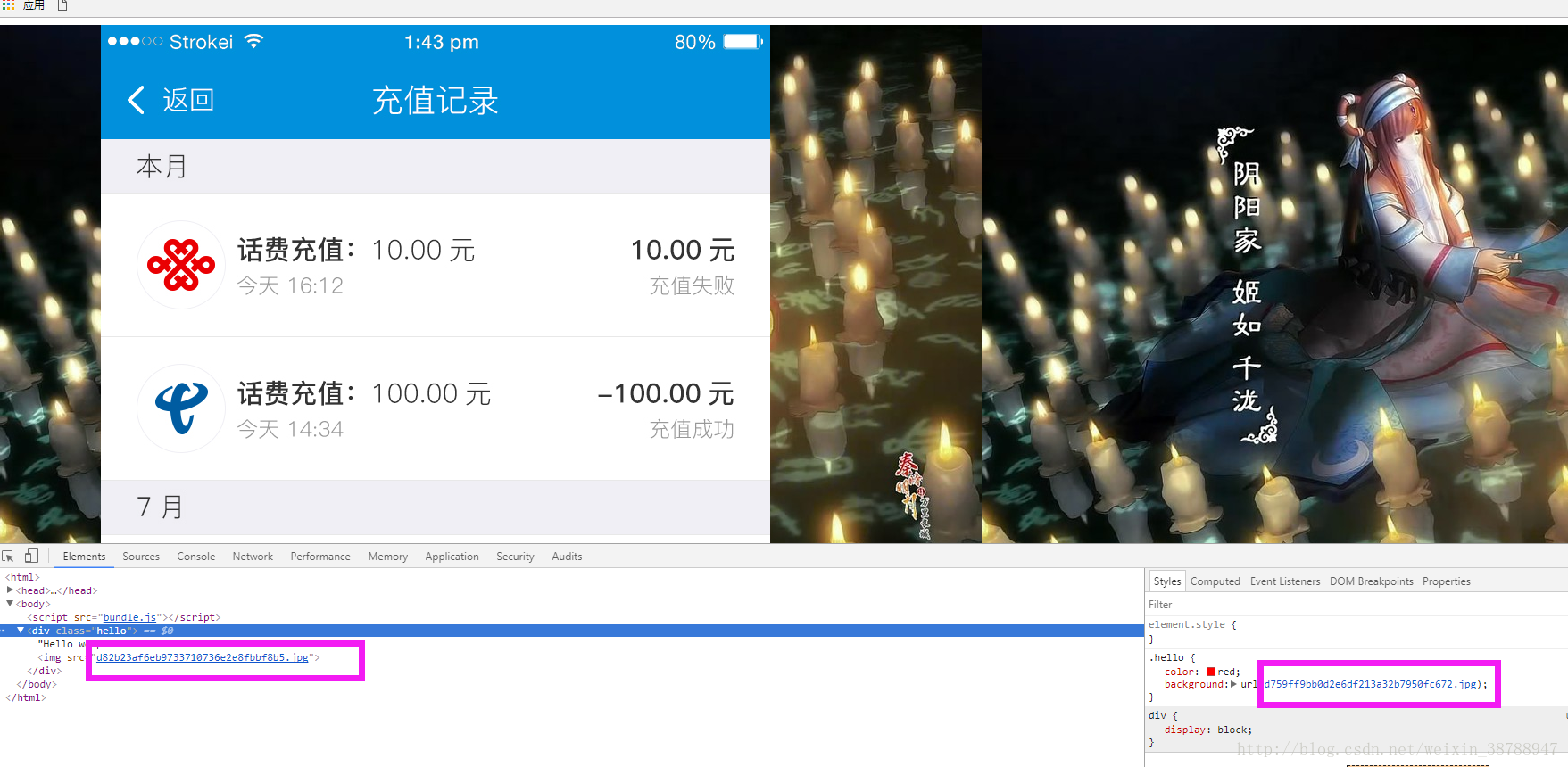Click the back chevron next to 返回
The image size is (1568, 767).
coord(137,100)
